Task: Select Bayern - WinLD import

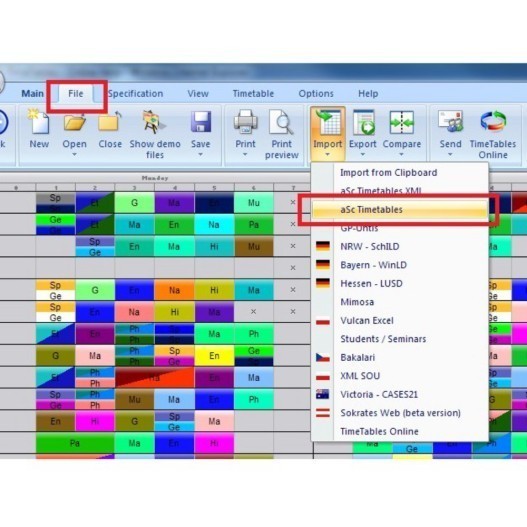Action: pyautogui.click(x=400, y=265)
